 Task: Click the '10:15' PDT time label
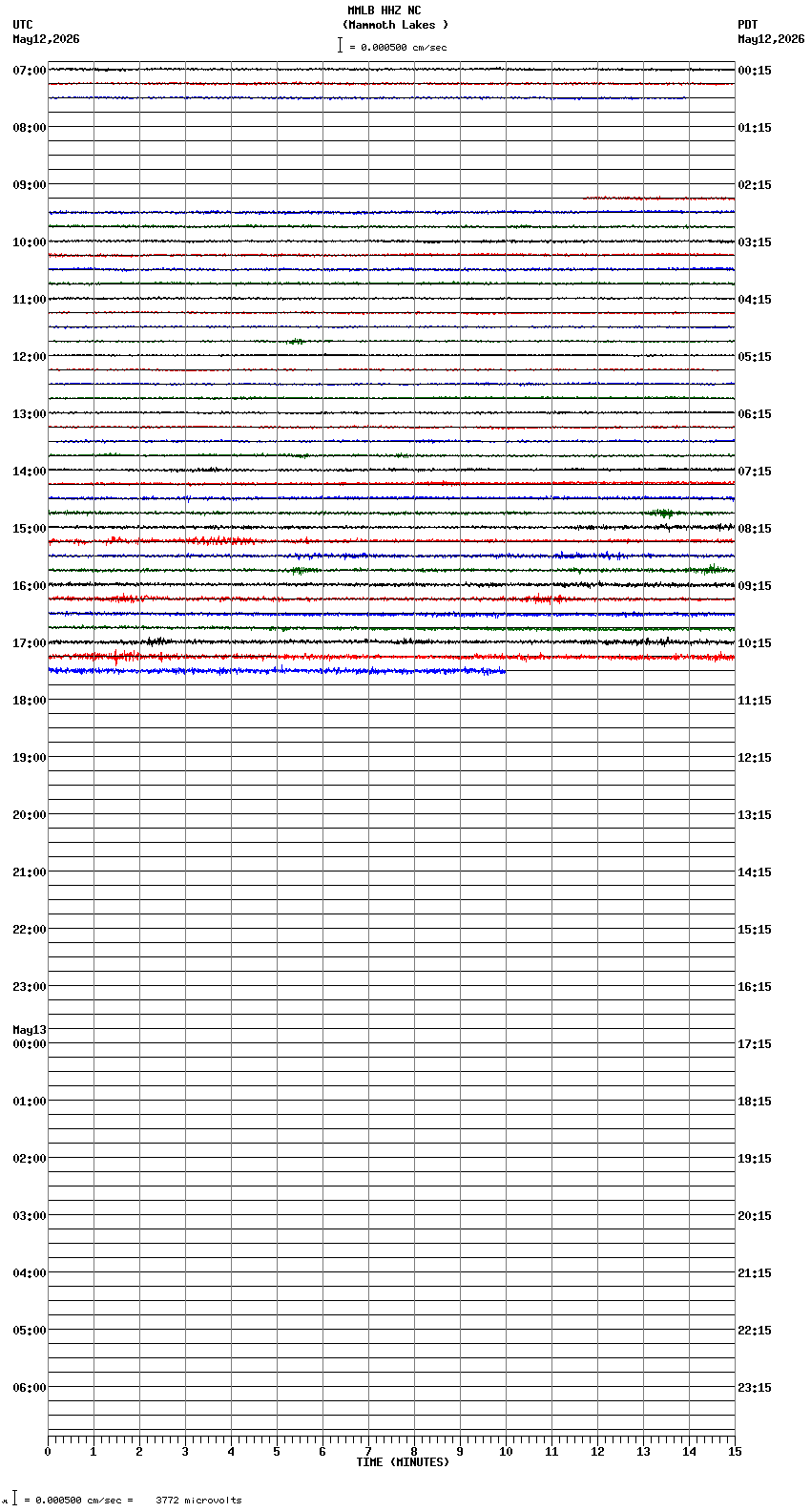tap(755, 643)
